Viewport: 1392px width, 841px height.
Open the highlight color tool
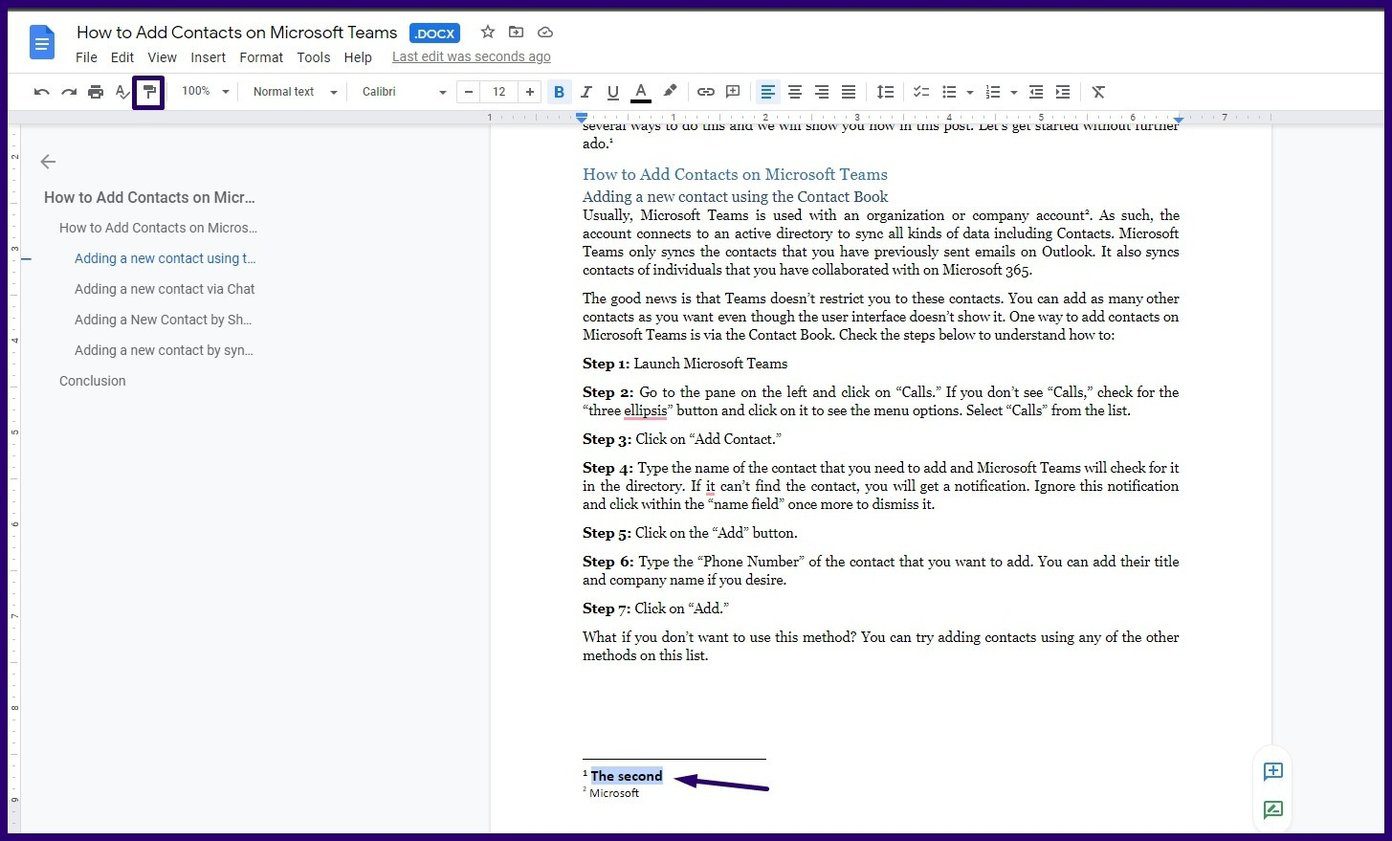point(670,92)
